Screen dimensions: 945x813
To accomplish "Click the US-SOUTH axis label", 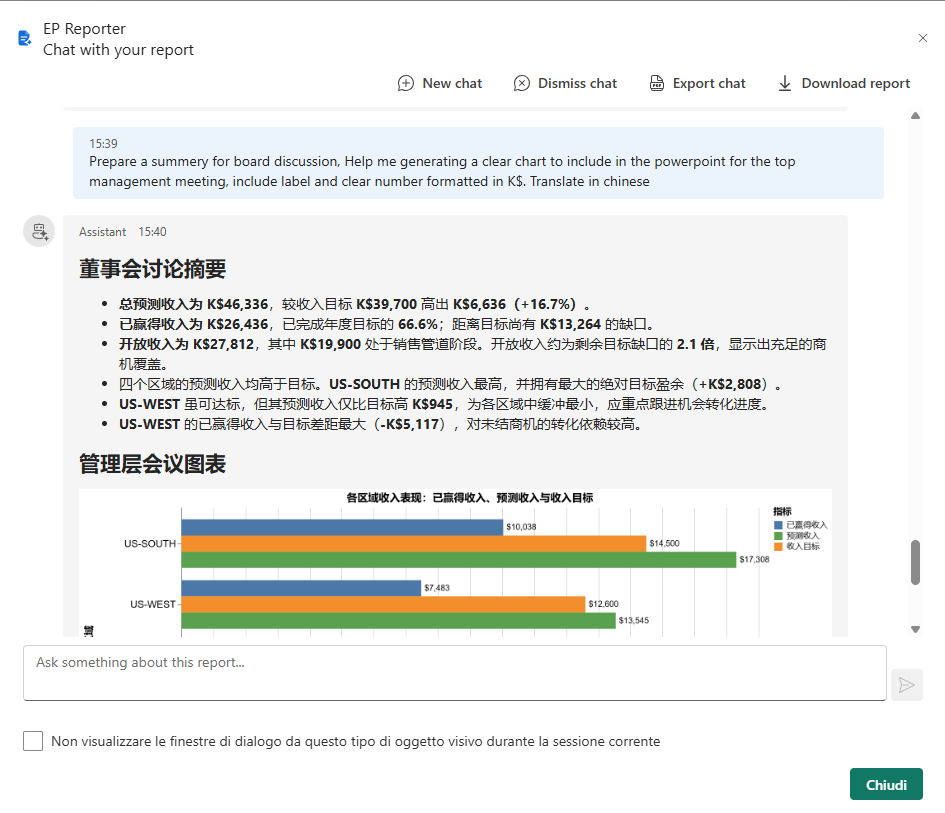I will pyautogui.click(x=149, y=544).
